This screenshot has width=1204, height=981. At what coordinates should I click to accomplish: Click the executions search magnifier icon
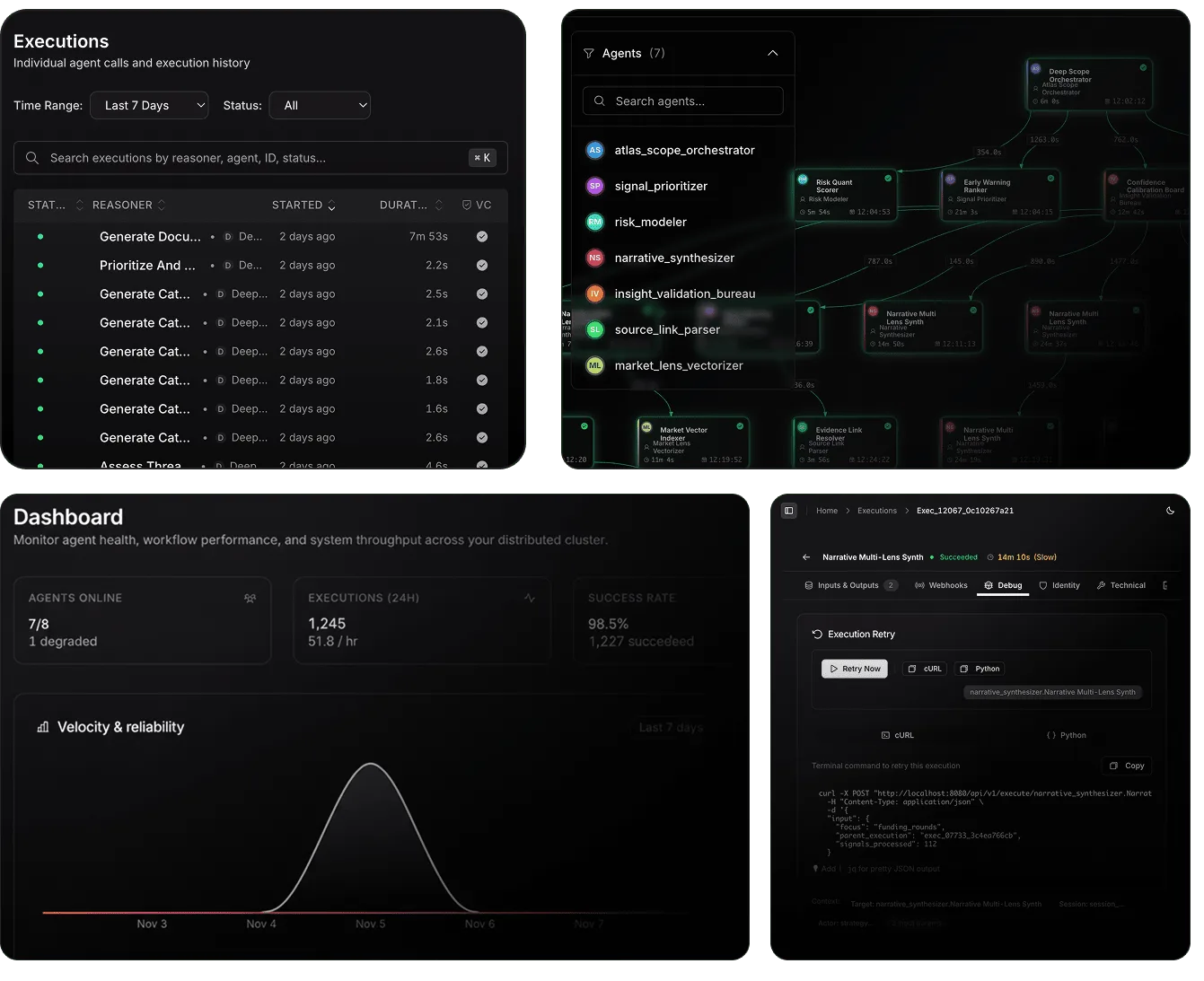32,158
